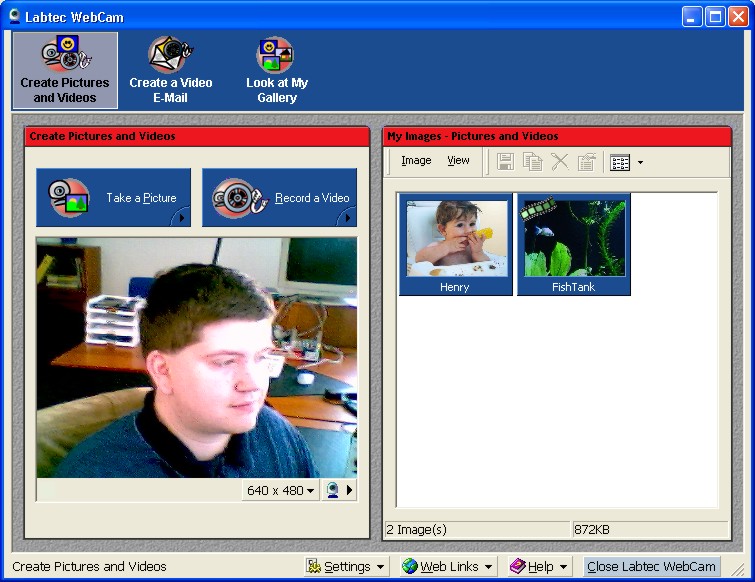The width and height of the screenshot is (755, 582).
Task: Click the Delete X icon
Action: point(560,162)
